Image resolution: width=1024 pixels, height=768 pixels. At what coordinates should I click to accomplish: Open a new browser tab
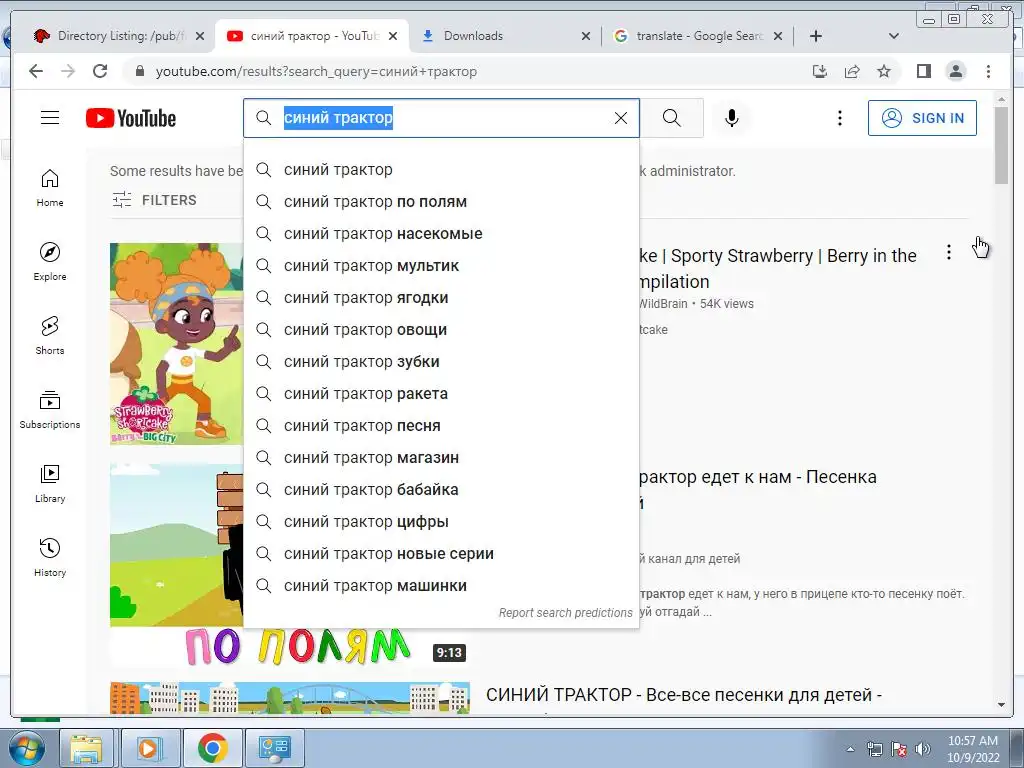[x=816, y=36]
